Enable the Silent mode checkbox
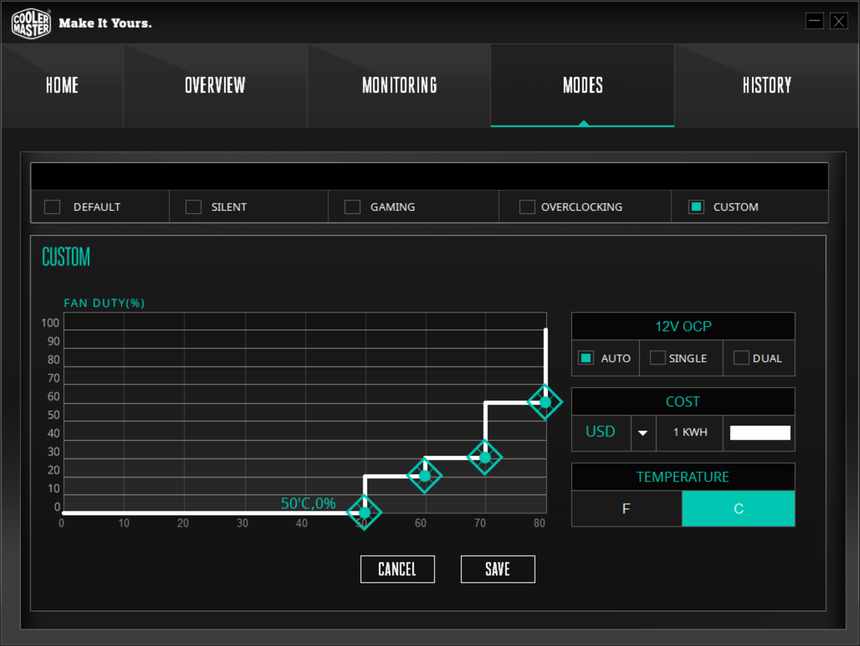Image resolution: width=860 pixels, height=646 pixels. 193,207
